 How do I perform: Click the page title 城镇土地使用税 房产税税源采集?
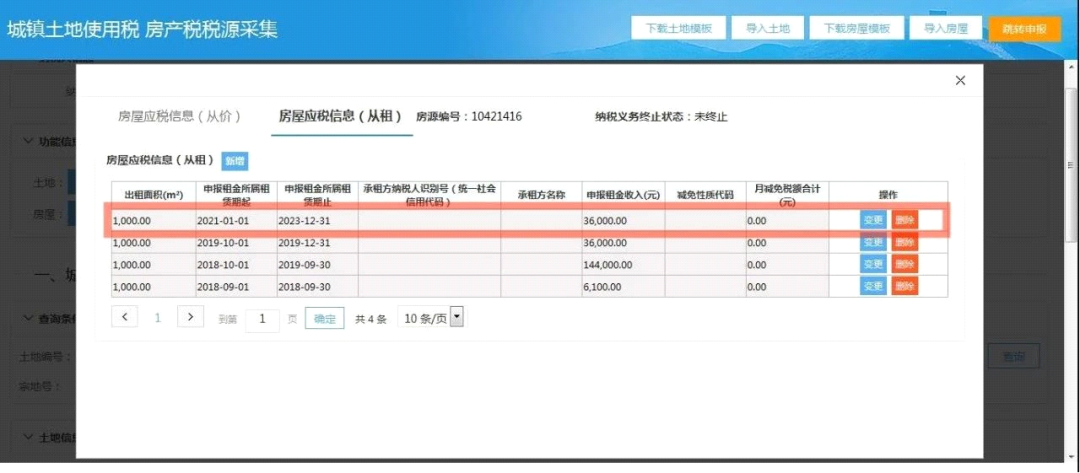tap(142, 30)
